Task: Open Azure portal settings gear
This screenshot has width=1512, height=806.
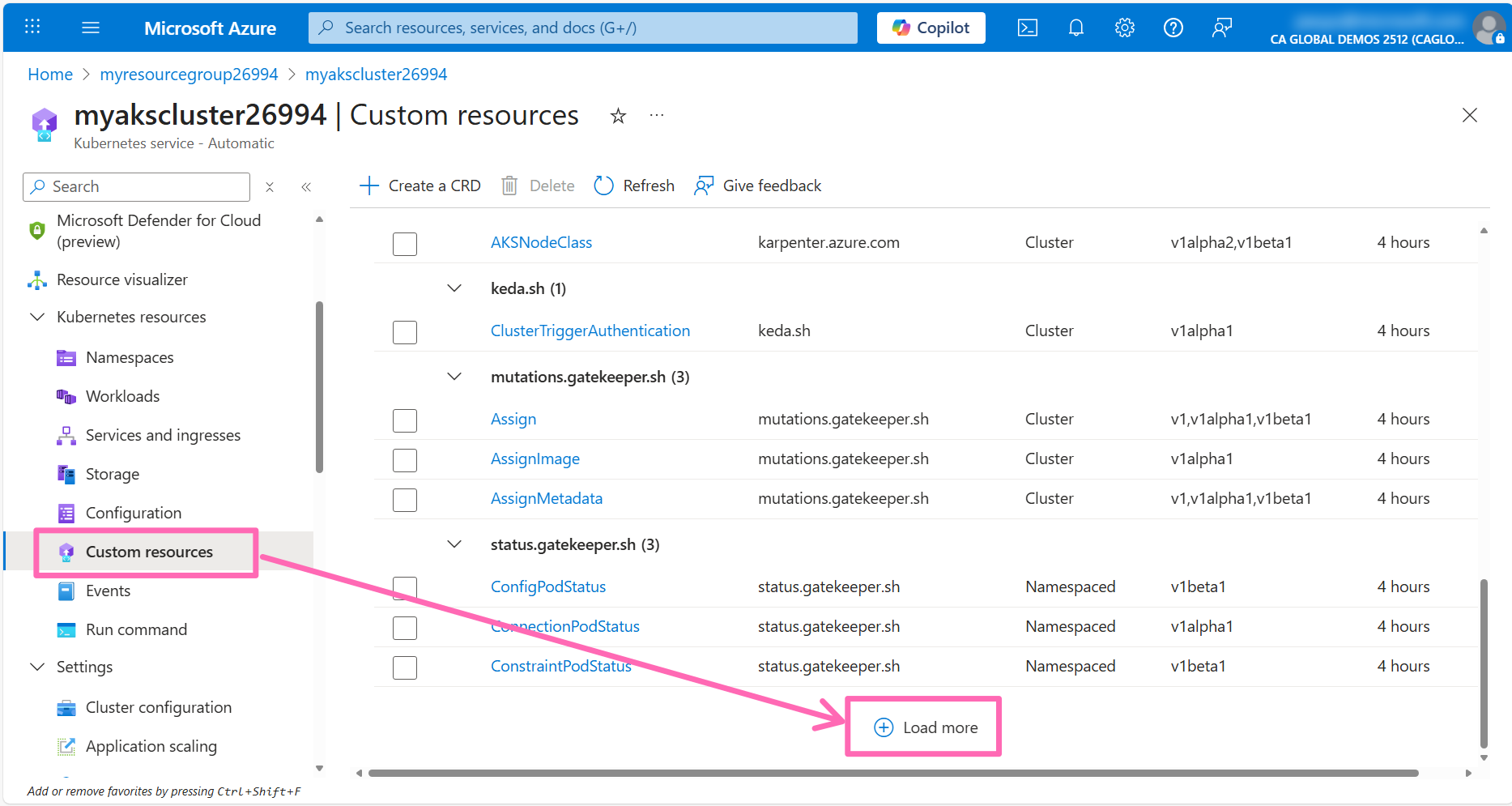Action: (x=1124, y=27)
